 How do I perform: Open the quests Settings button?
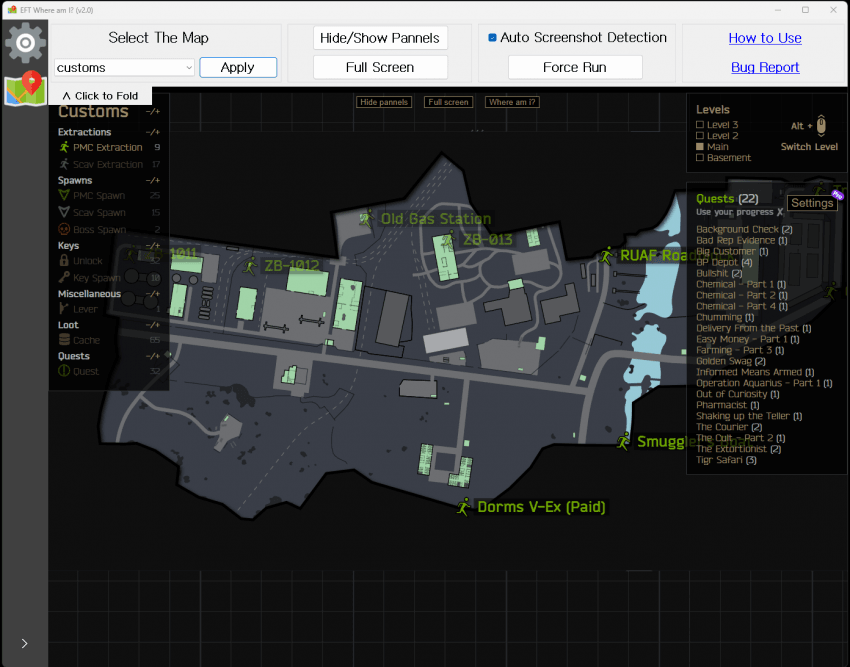[812, 203]
